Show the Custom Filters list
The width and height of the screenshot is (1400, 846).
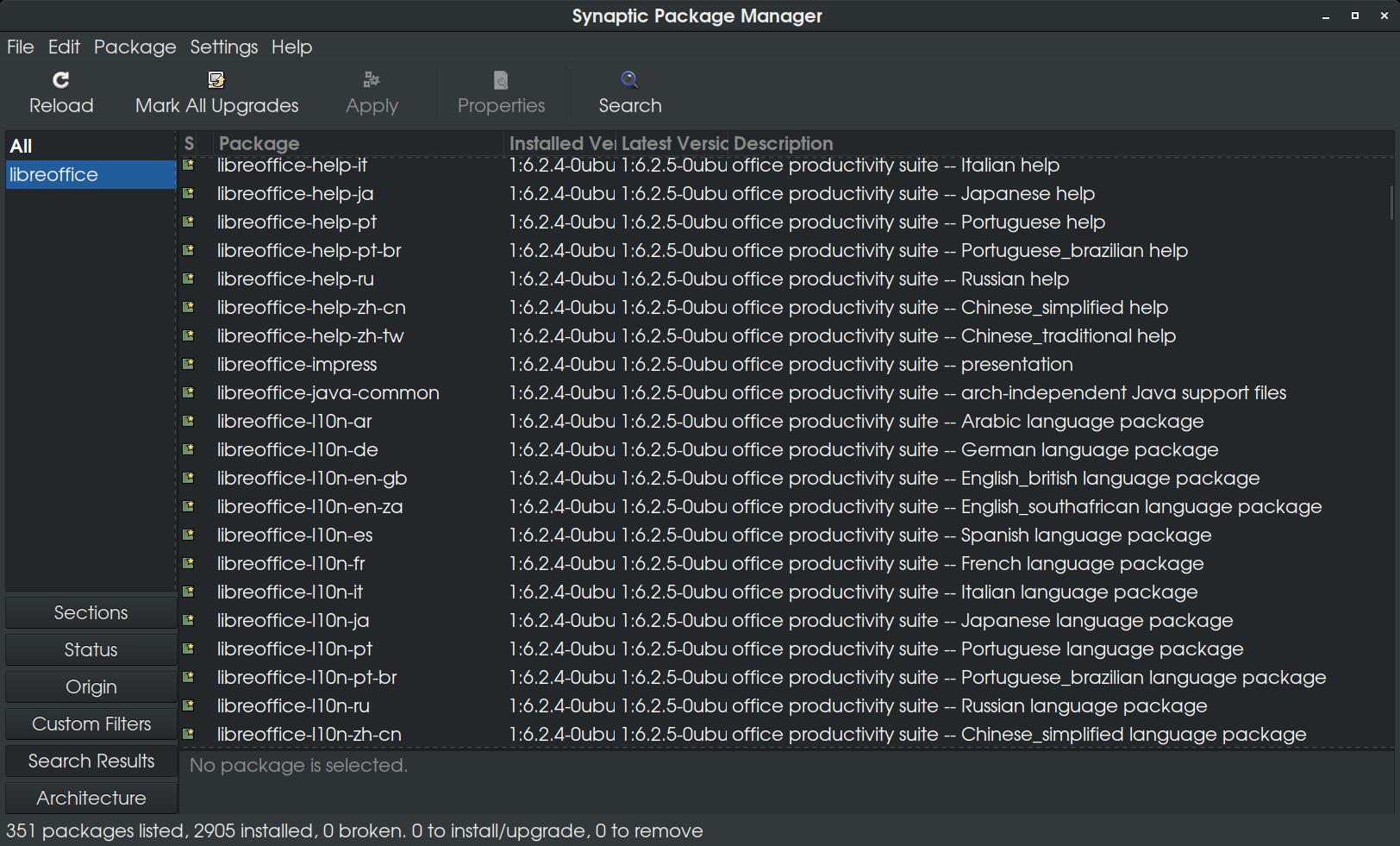pyautogui.click(x=91, y=724)
